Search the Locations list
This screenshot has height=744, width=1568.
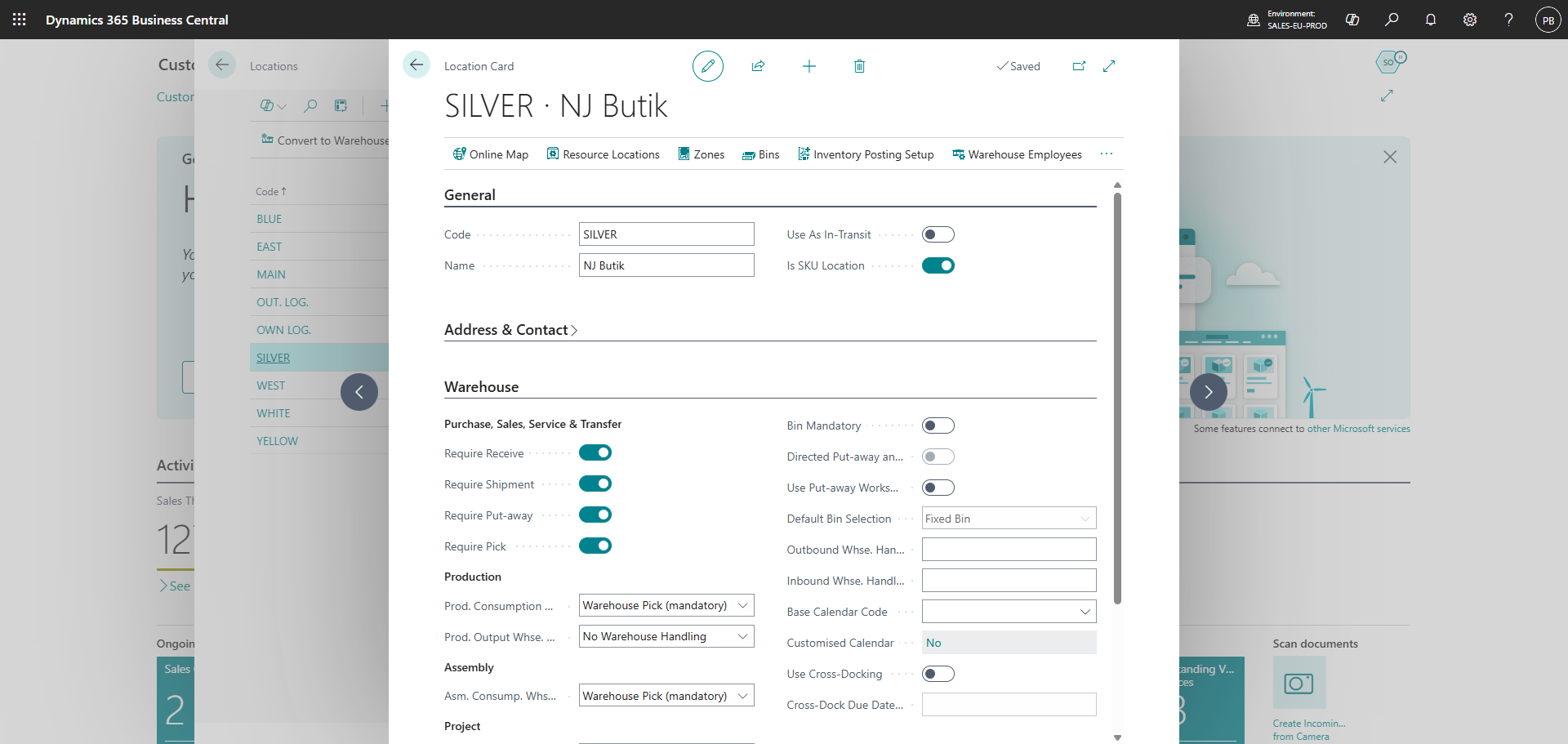tap(310, 105)
